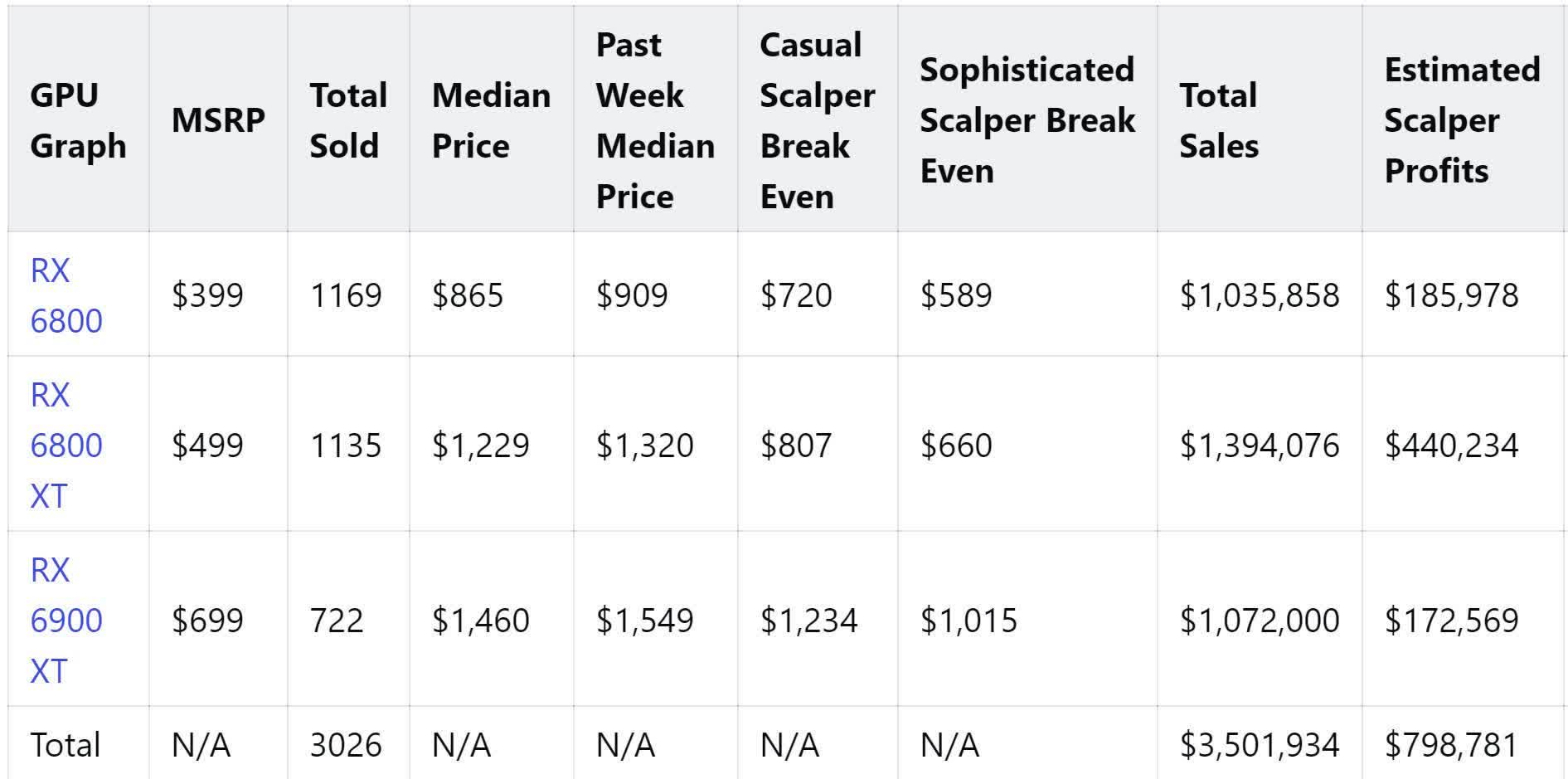Select the $399 MSRP cell

(x=207, y=295)
